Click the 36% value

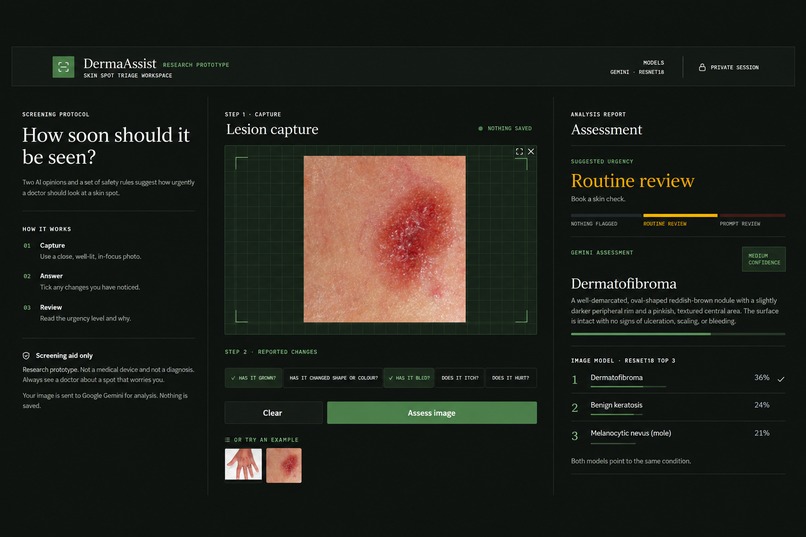point(762,378)
